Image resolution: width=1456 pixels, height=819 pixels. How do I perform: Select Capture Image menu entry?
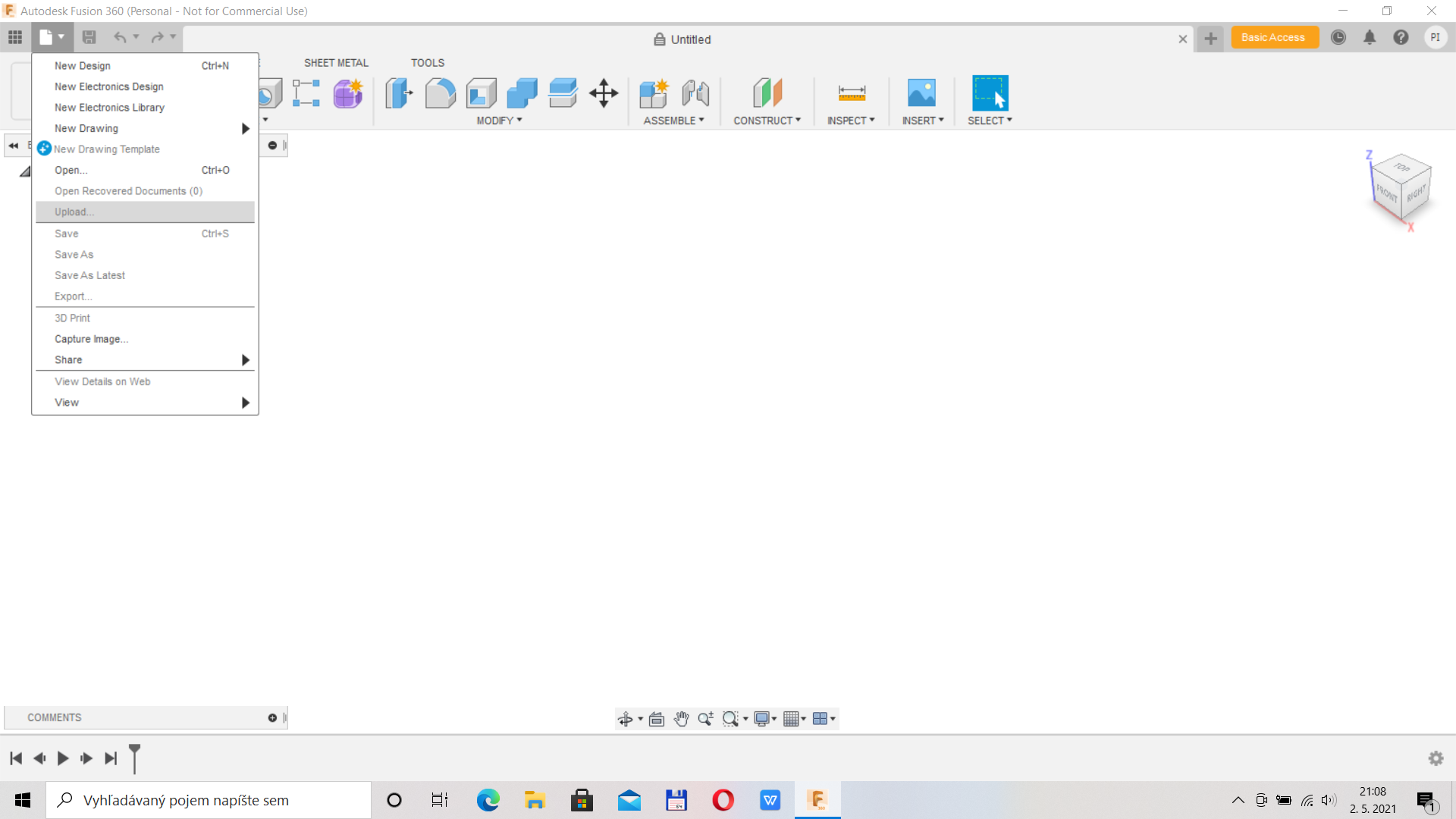91,339
